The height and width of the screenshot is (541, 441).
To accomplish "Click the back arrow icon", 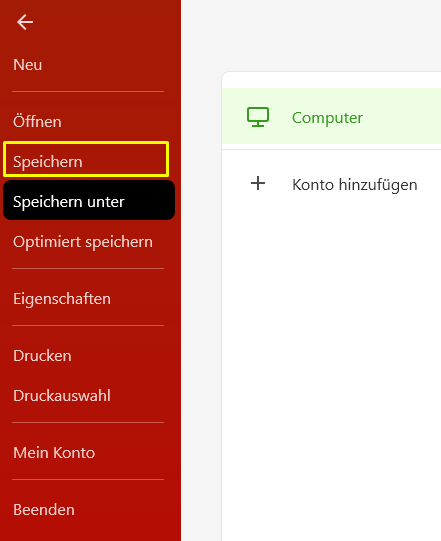I will point(25,22).
